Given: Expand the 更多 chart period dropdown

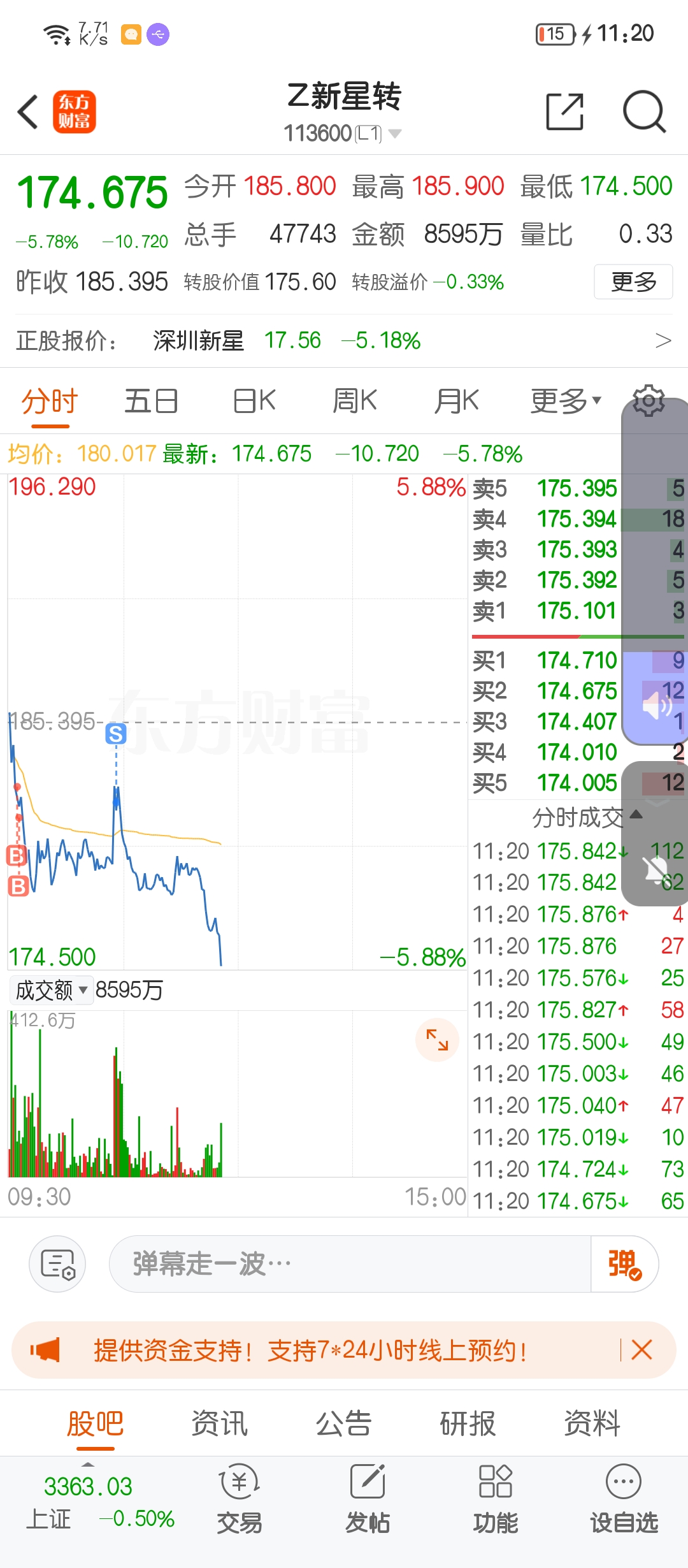Looking at the screenshot, I should click(566, 401).
